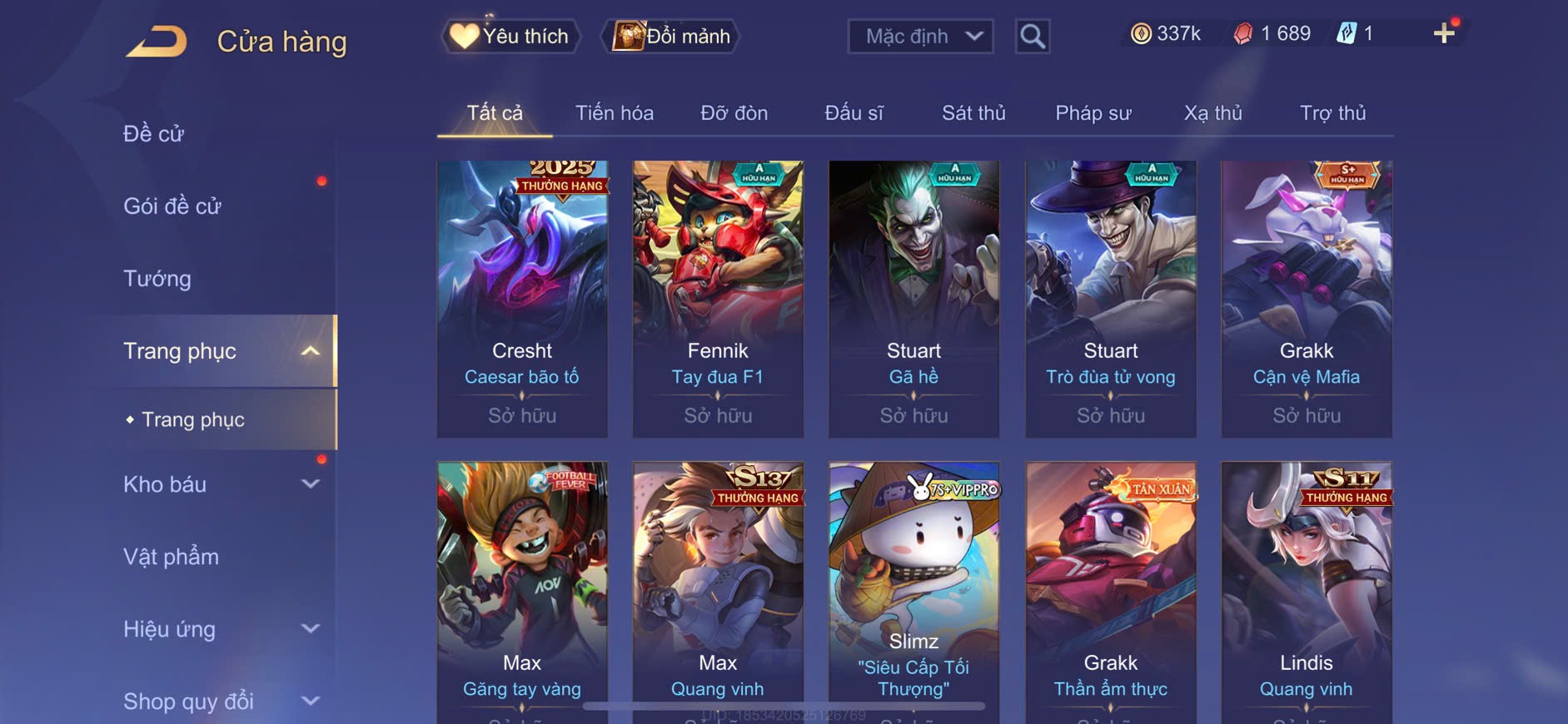The image size is (1568, 724).
Task: Tap the gold coin balance icon
Action: [1141, 33]
